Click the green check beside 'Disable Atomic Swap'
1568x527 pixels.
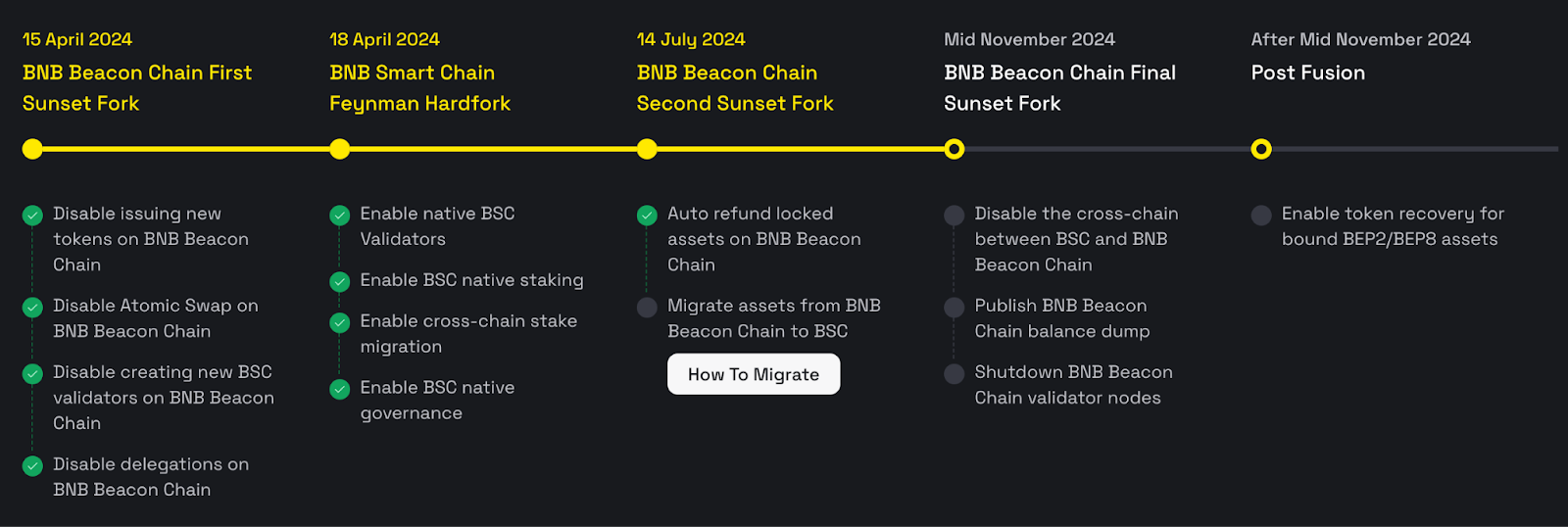tap(32, 308)
